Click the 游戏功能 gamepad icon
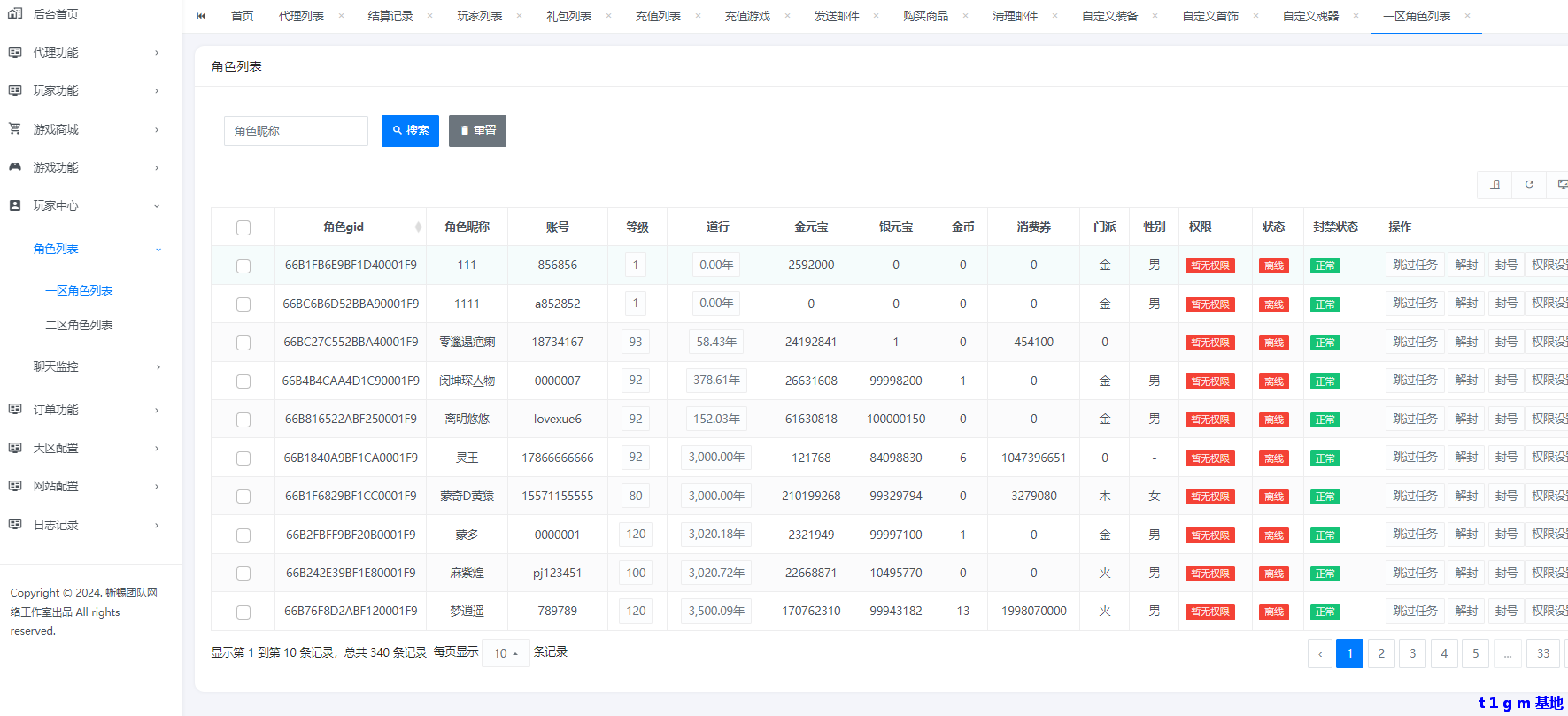The width and height of the screenshot is (1568, 716). pyautogui.click(x=15, y=166)
